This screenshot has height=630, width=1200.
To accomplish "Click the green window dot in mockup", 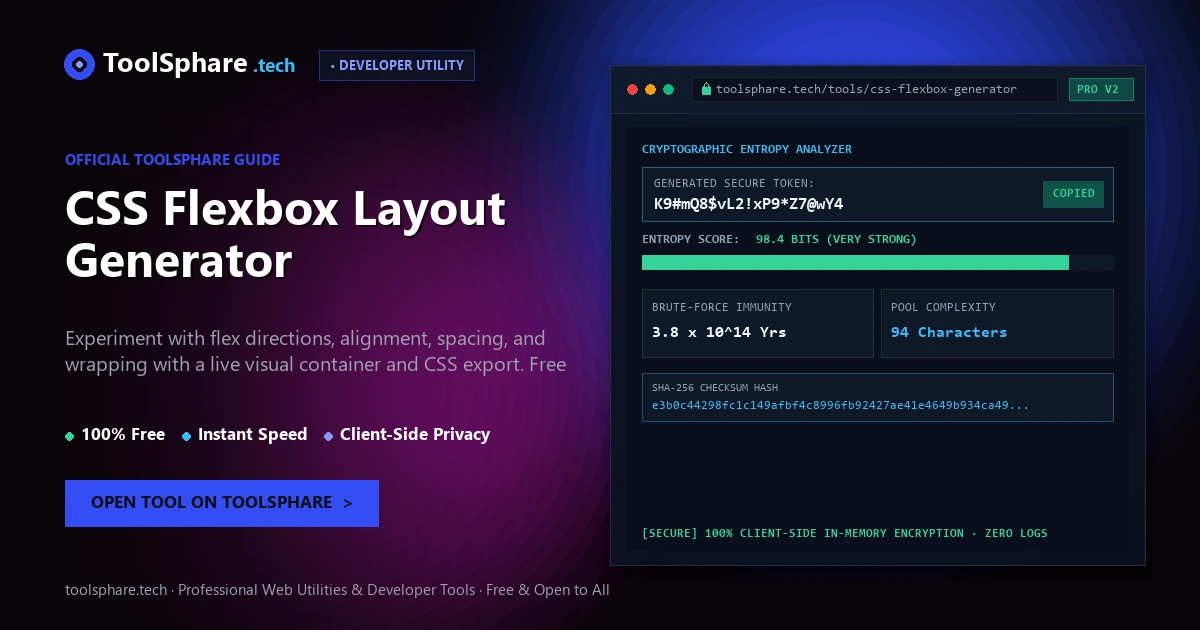I will coord(668,89).
